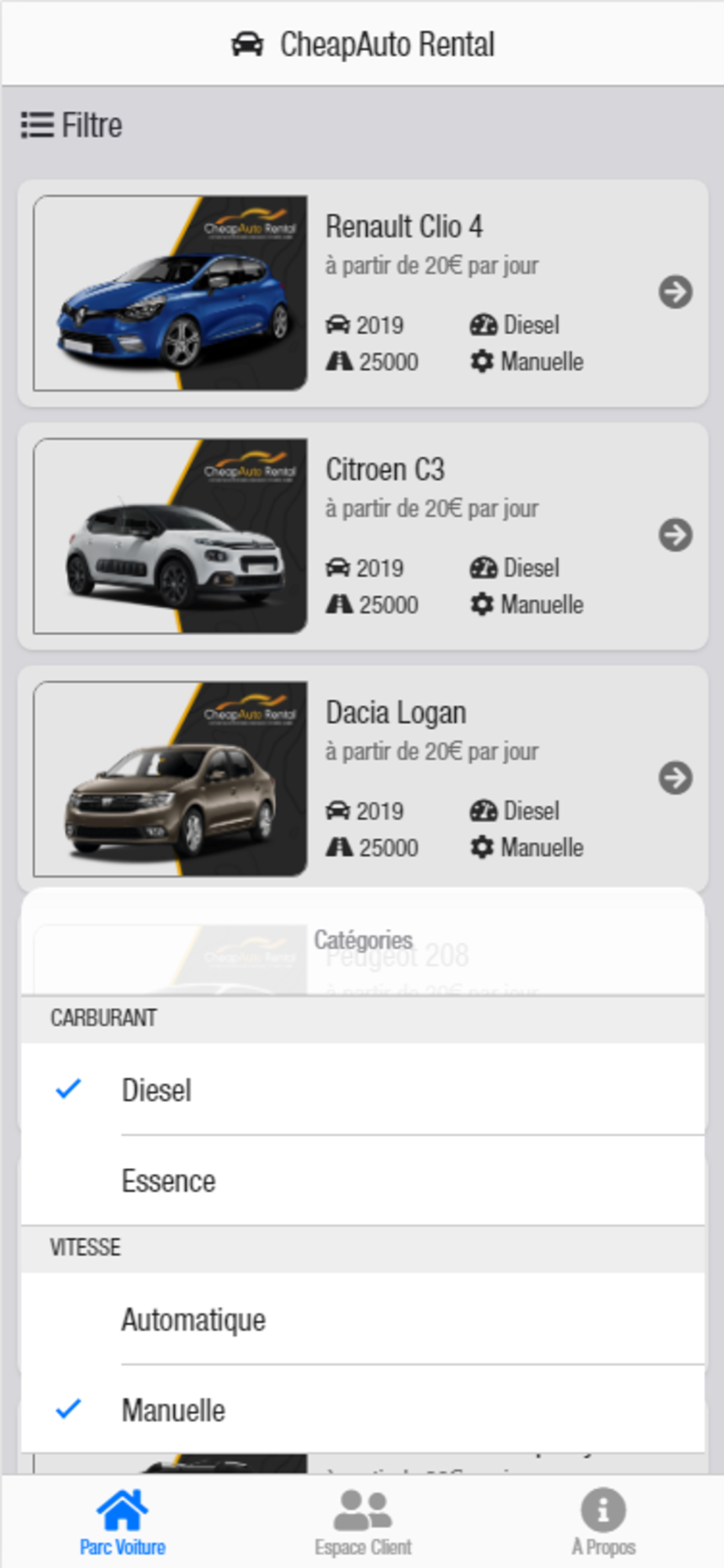Click the Espace Client people icon
The height and width of the screenshot is (1568, 724).
pos(363,1510)
